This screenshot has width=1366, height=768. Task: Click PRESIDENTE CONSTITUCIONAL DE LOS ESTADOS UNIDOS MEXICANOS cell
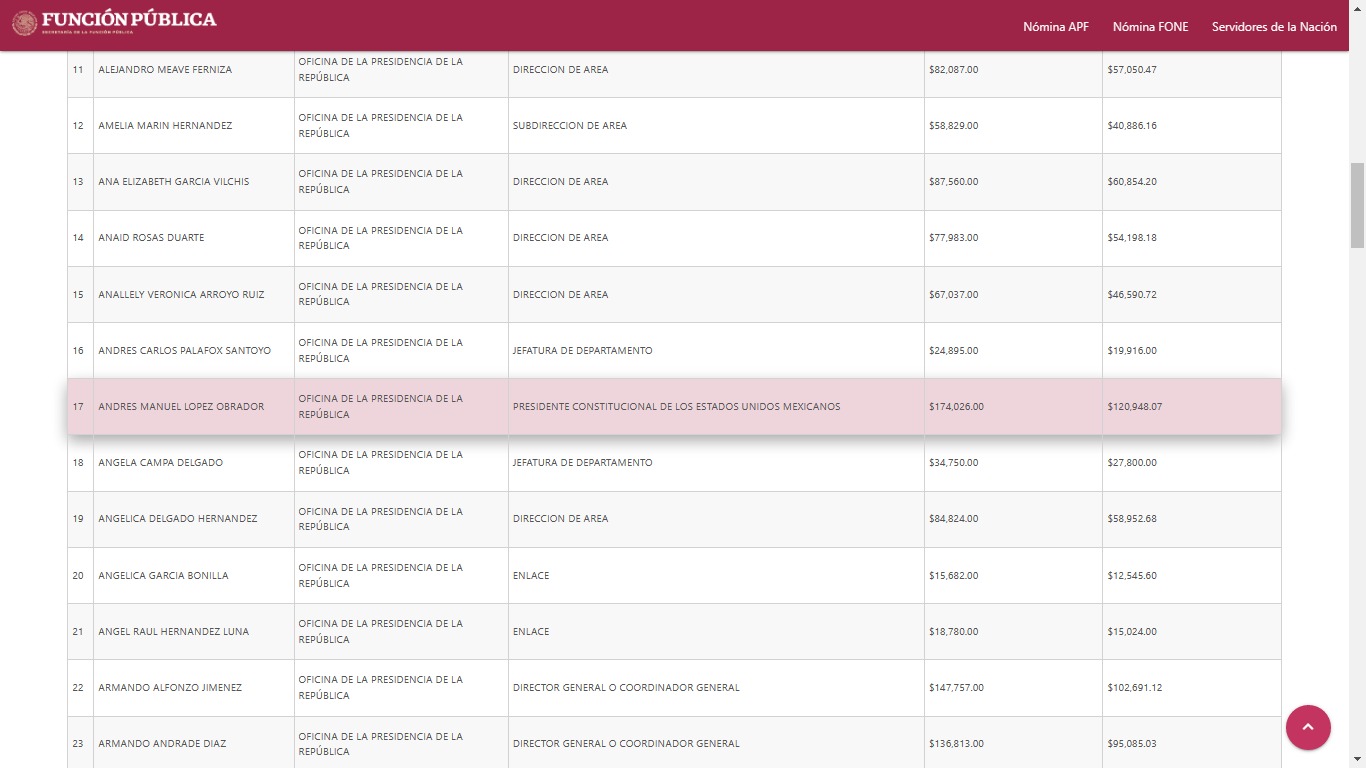[716, 407]
